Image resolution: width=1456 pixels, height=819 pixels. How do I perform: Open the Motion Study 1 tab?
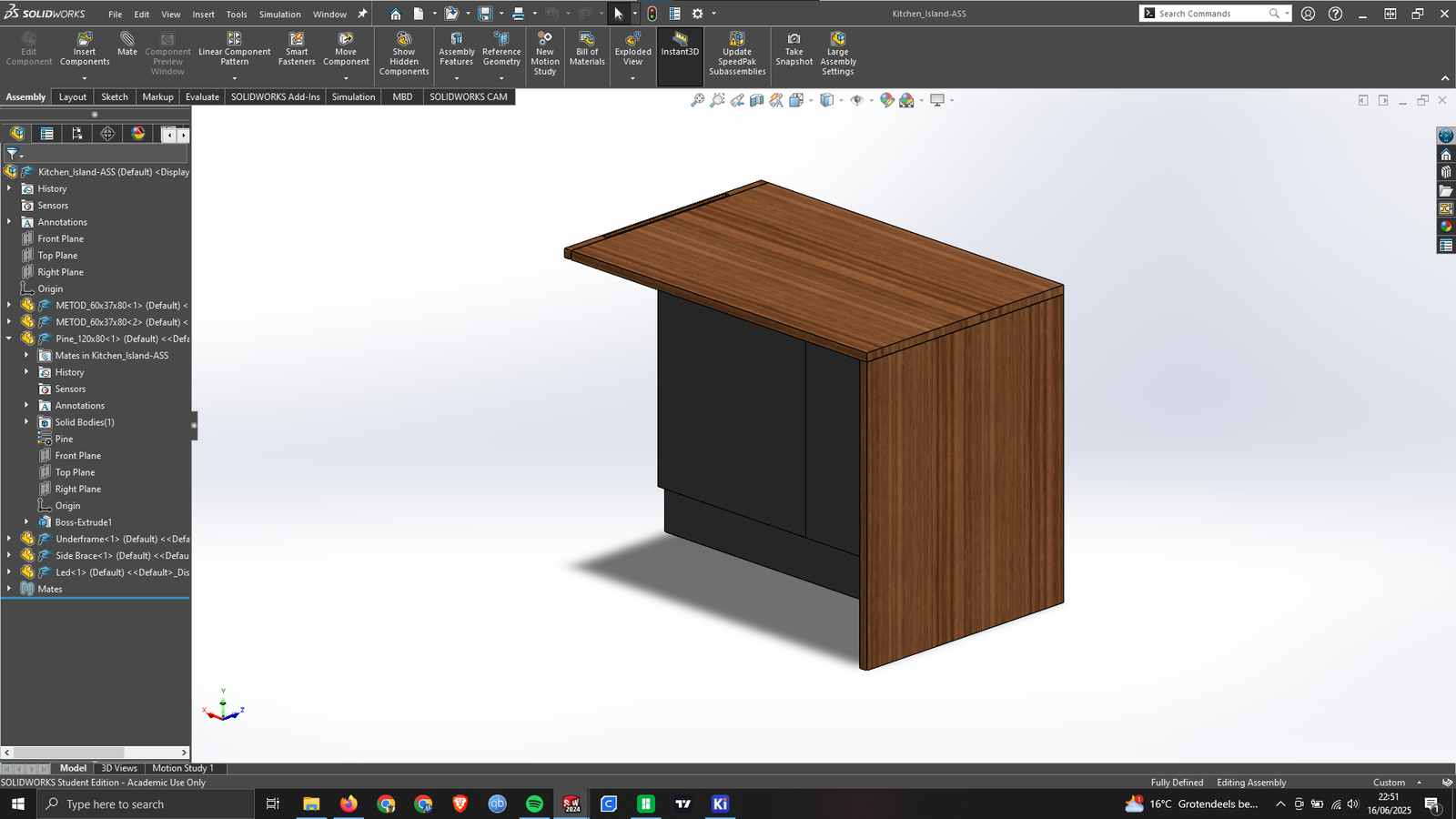click(183, 768)
